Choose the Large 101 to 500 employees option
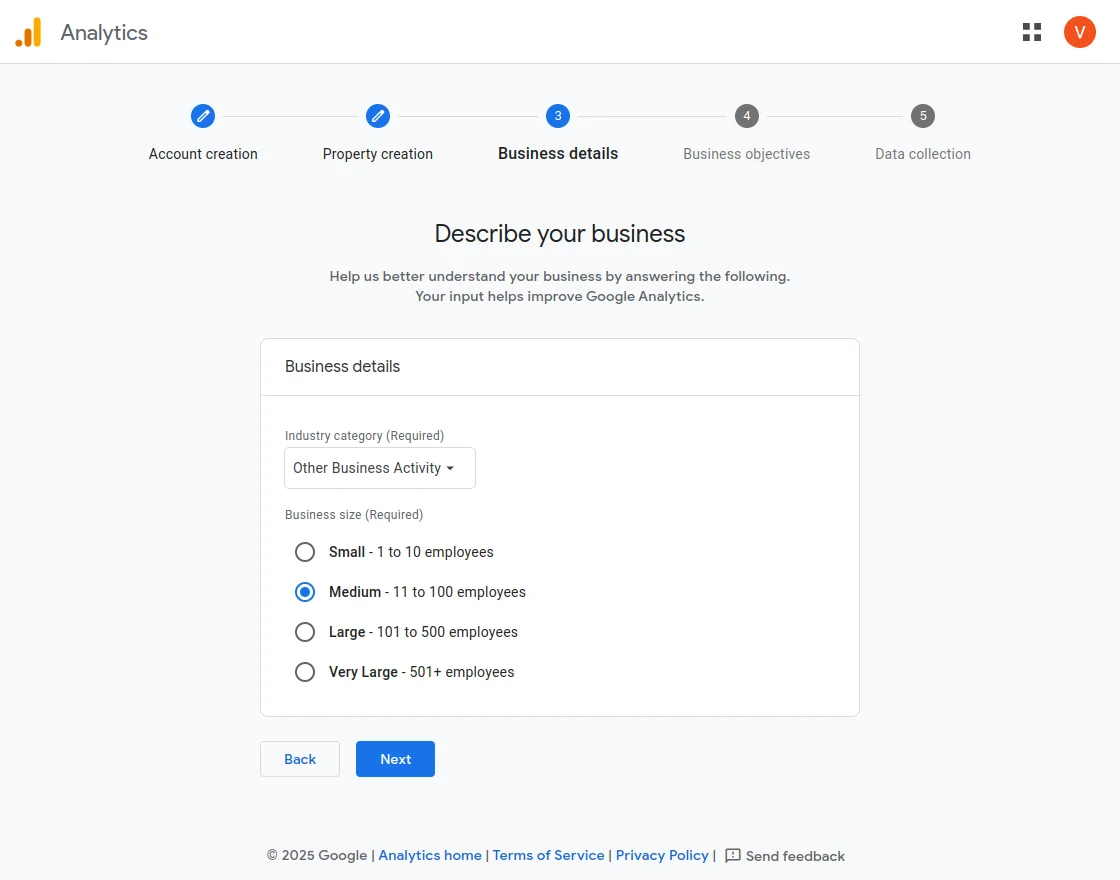 pyautogui.click(x=305, y=632)
